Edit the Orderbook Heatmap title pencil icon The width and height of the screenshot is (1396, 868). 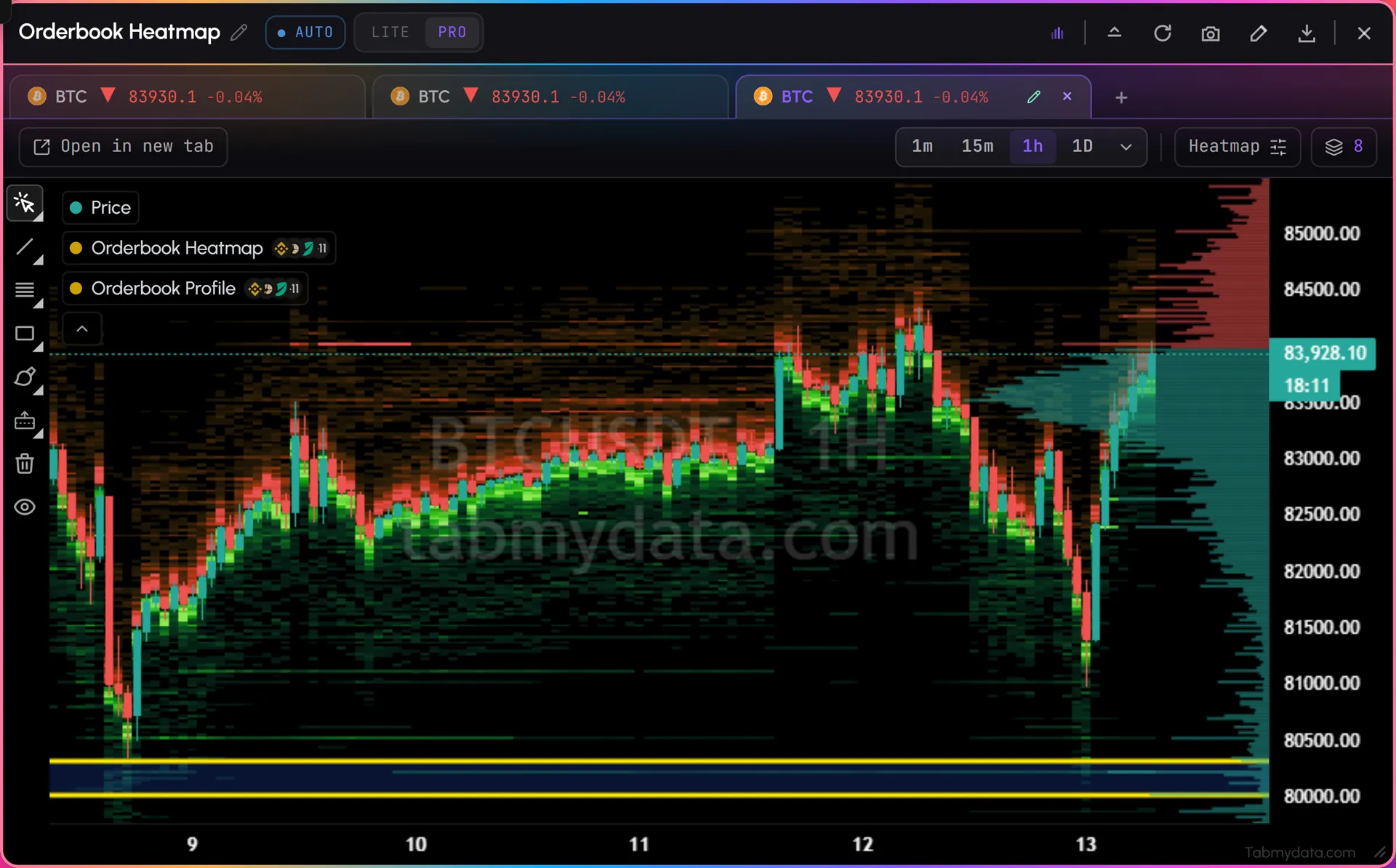[239, 32]
